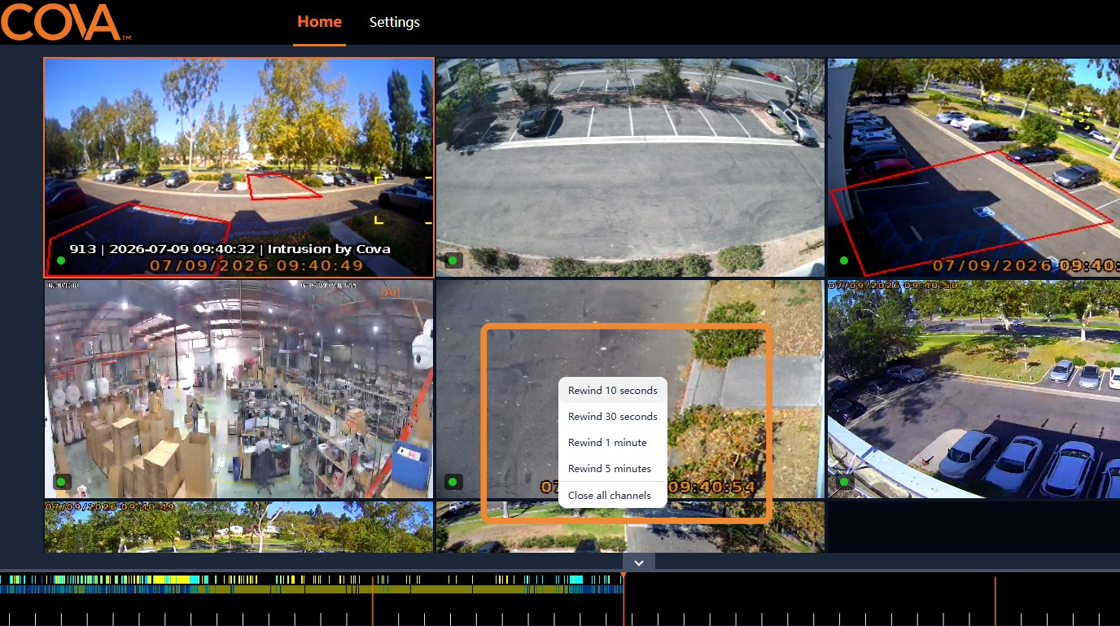The height and width of the screenshot is (626, 1120).
Task: Collapse the timeline with the chevron button
Action: coord(639,563)
